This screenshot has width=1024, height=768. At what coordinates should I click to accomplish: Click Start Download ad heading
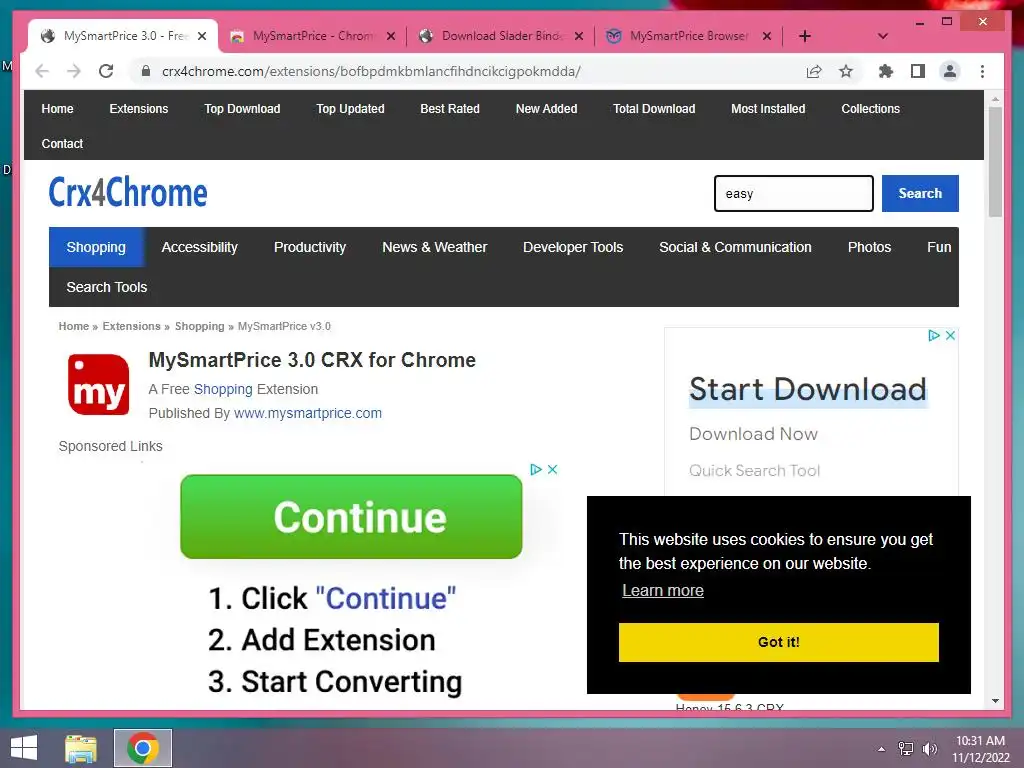tap(808, 390)
